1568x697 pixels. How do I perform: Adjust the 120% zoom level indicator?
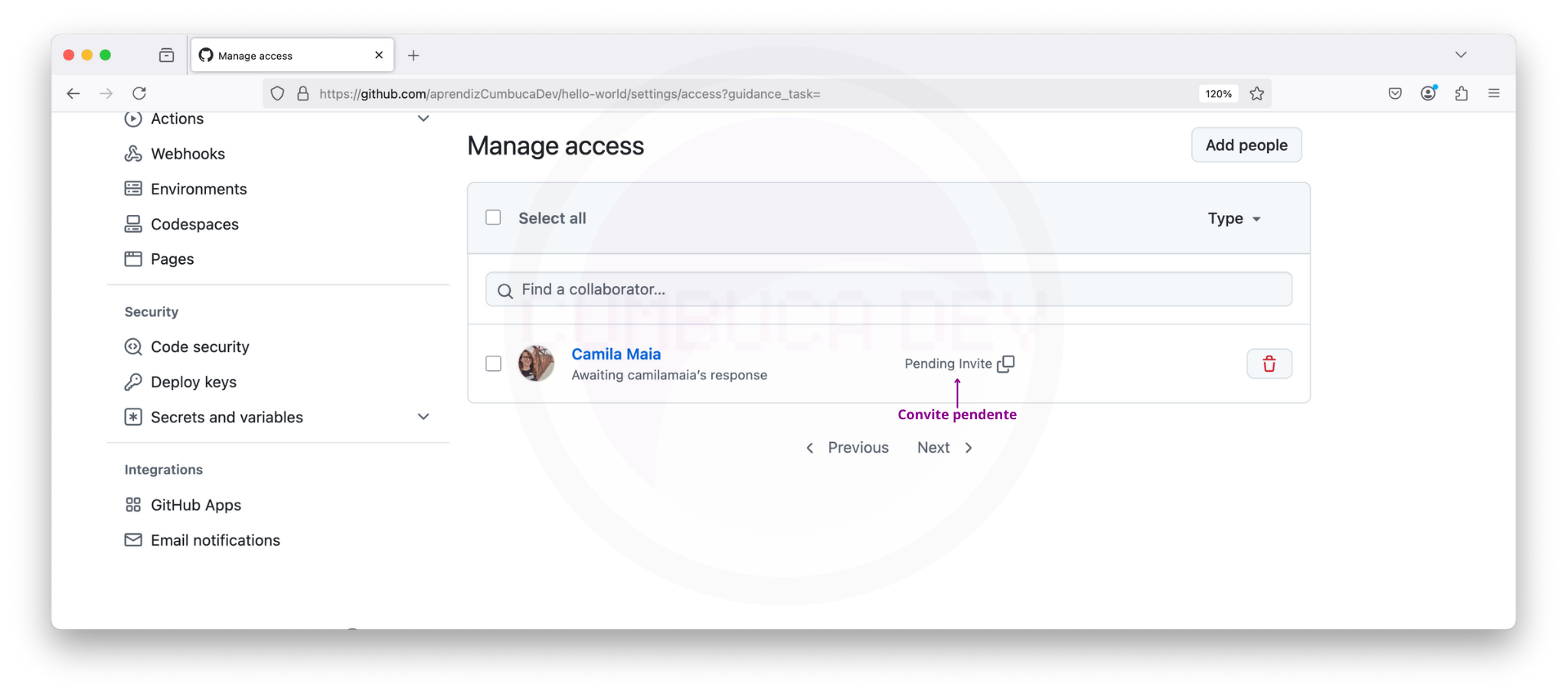click(x=1218, y=94)
